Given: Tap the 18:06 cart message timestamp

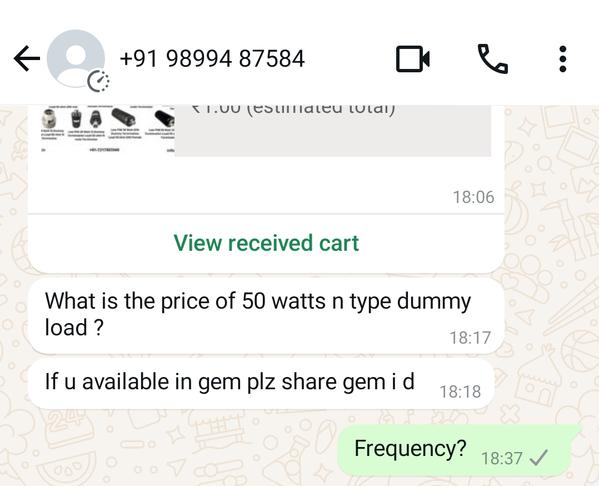Looking at the screenshot, I should point(473,197).
